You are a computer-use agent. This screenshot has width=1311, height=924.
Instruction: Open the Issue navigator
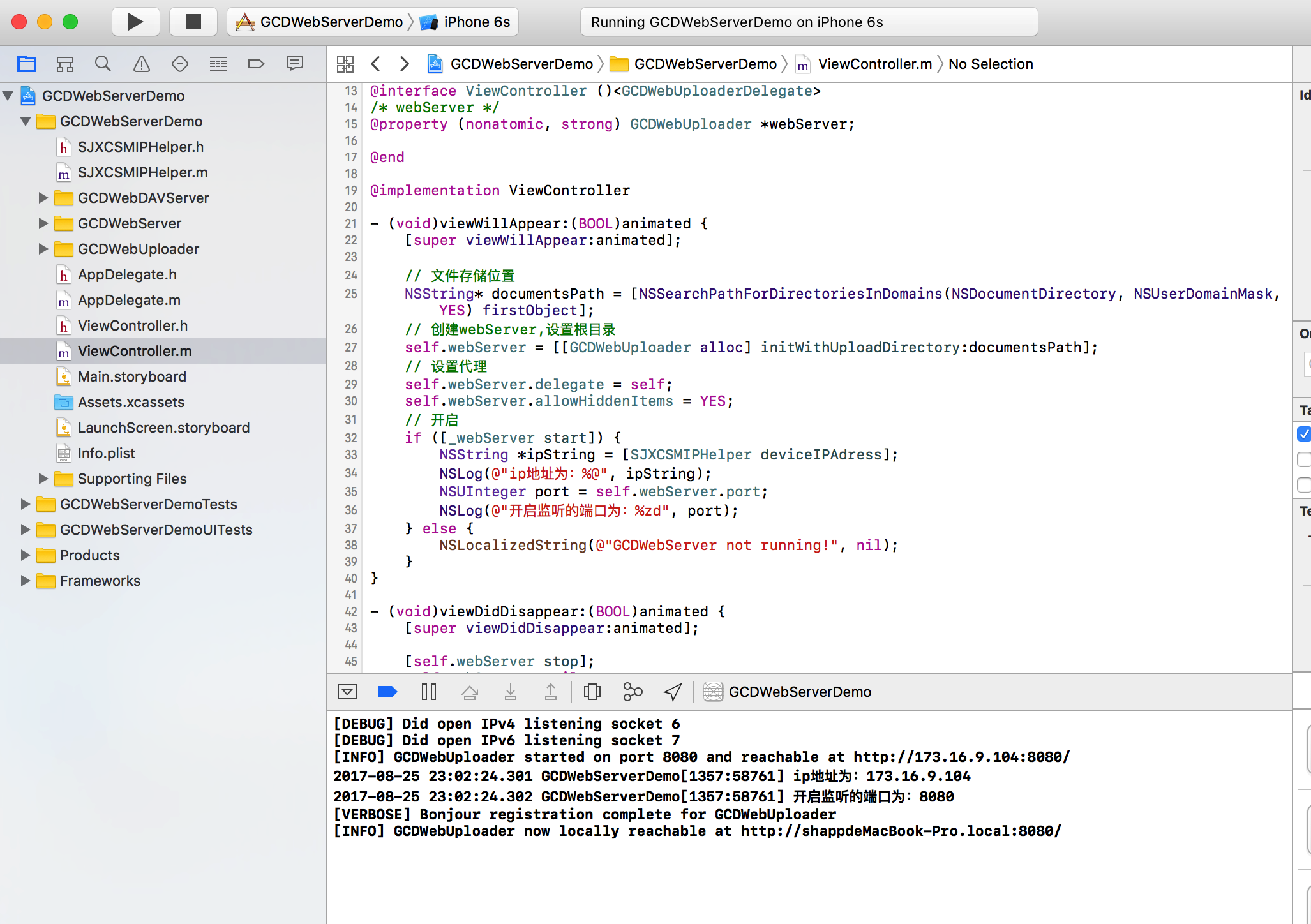pyautogui.click(x=141, y=64)
